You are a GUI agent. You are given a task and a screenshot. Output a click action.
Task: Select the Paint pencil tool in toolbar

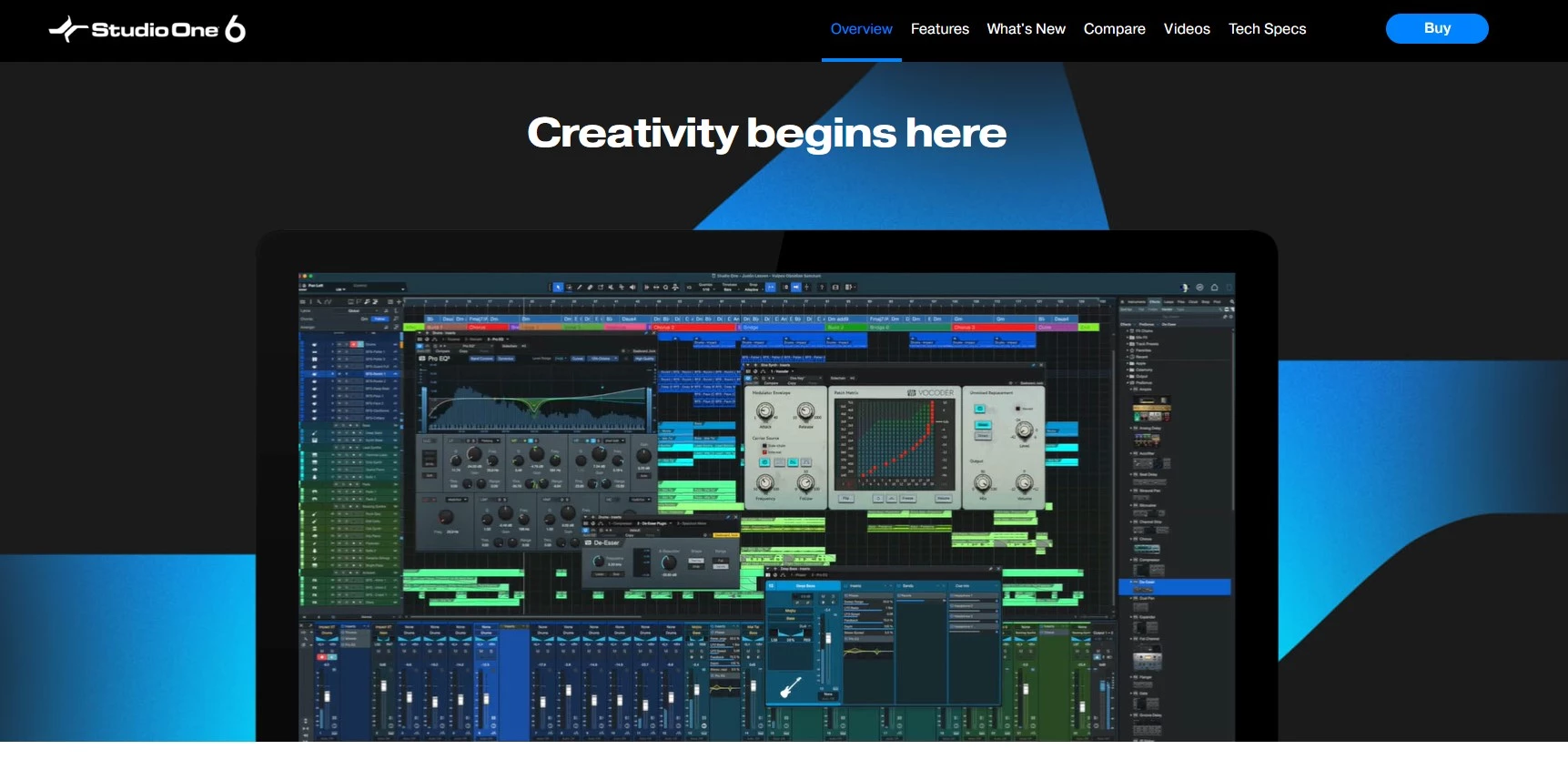pyautogui.click(x=580, y=288)
